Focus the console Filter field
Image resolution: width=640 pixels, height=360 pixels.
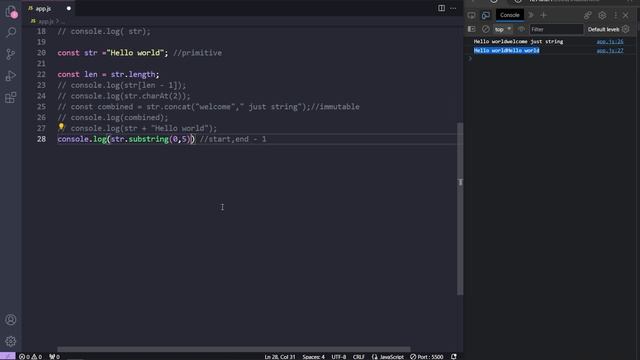pyautogui.click(x=556, y=29)
